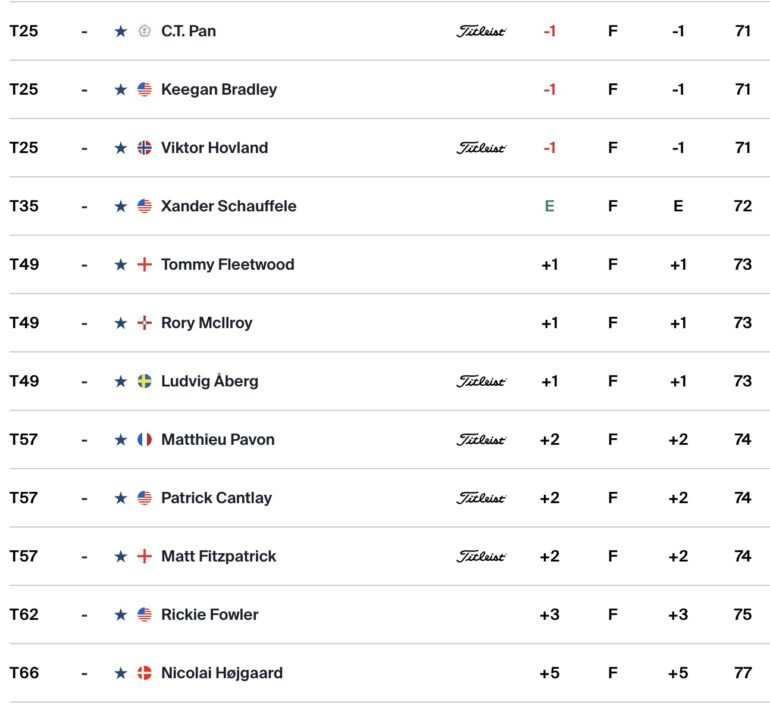This screenshot has width=770, height=705.
Task: Expand Tommy Fleetwood row via T49 position
Action: pyautogui.click(x=24, y=265)
